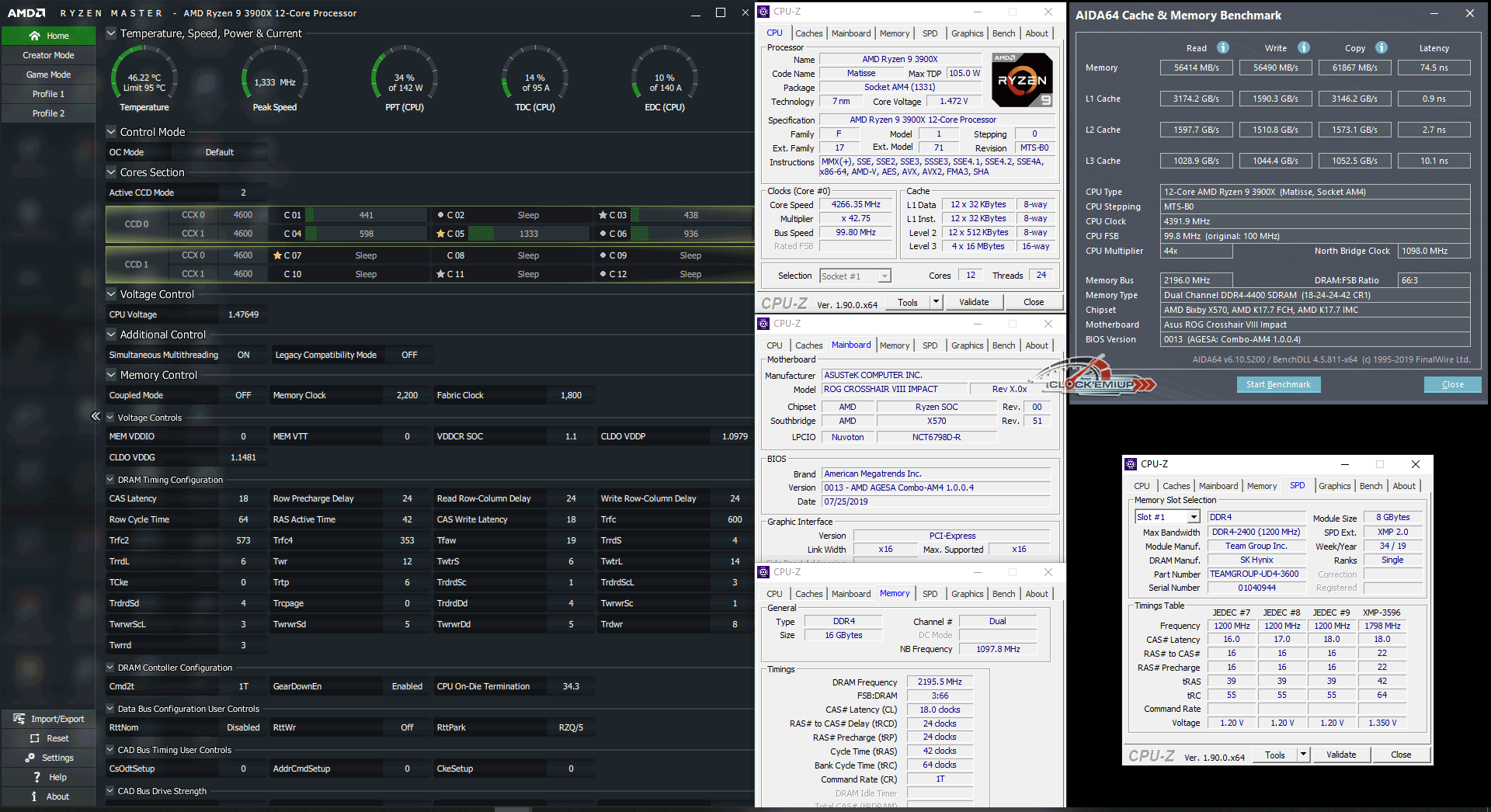Click the Home icon in Ryzen Master sidebar
The width and height of the screenshot is (1491, 812).
coord(34,36)
